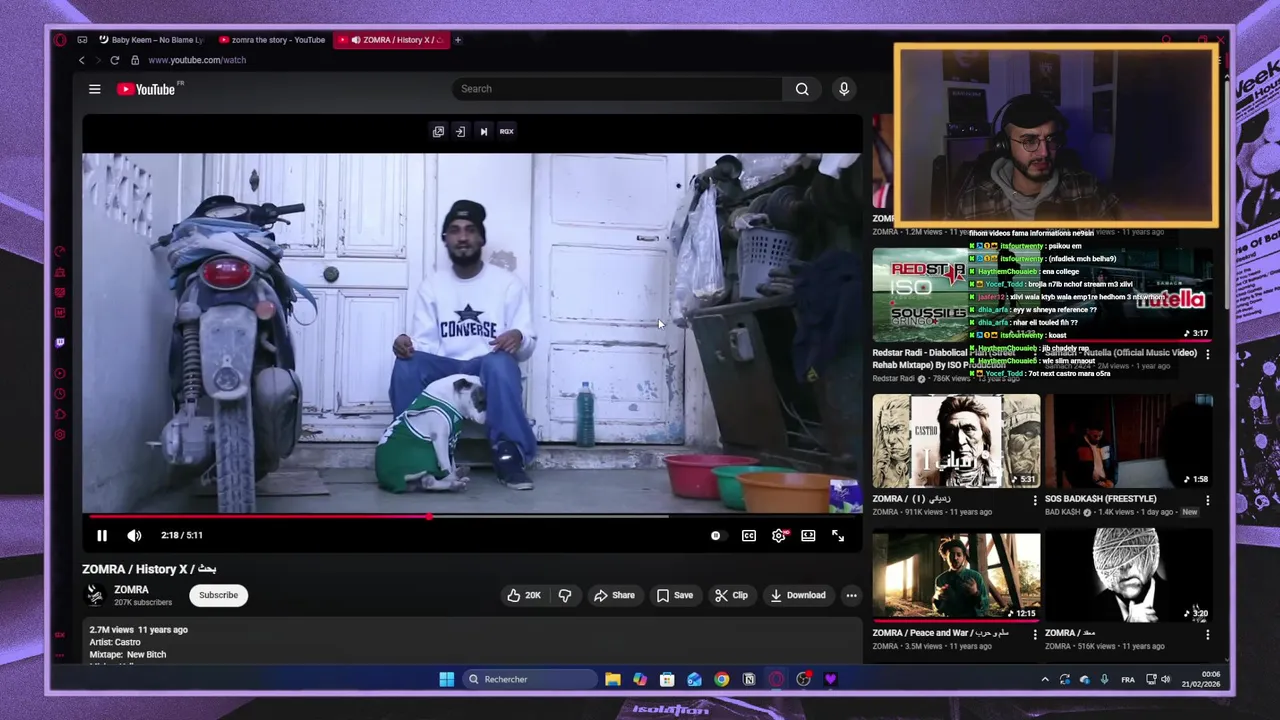The height and width of the screenshot is (720, 1280).
Task: Click the www.youtube.com/watch address bar
Action: point(197,60)
